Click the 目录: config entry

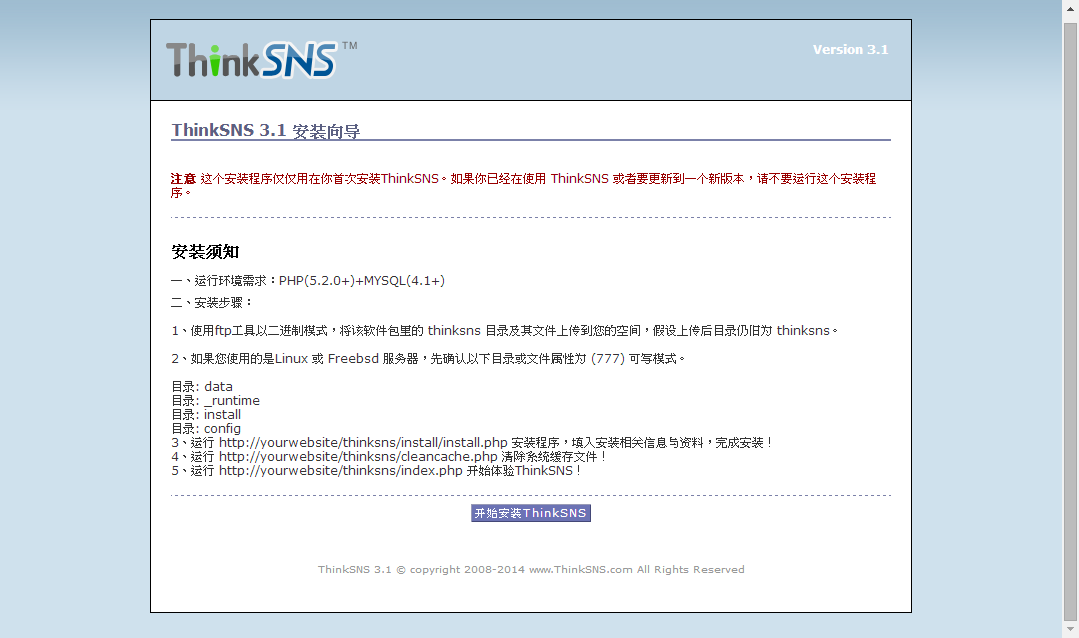coord(206,428)
